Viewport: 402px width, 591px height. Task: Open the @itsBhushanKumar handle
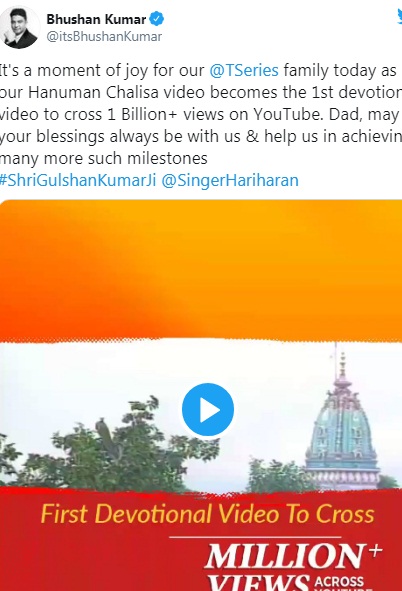point(104,37)
